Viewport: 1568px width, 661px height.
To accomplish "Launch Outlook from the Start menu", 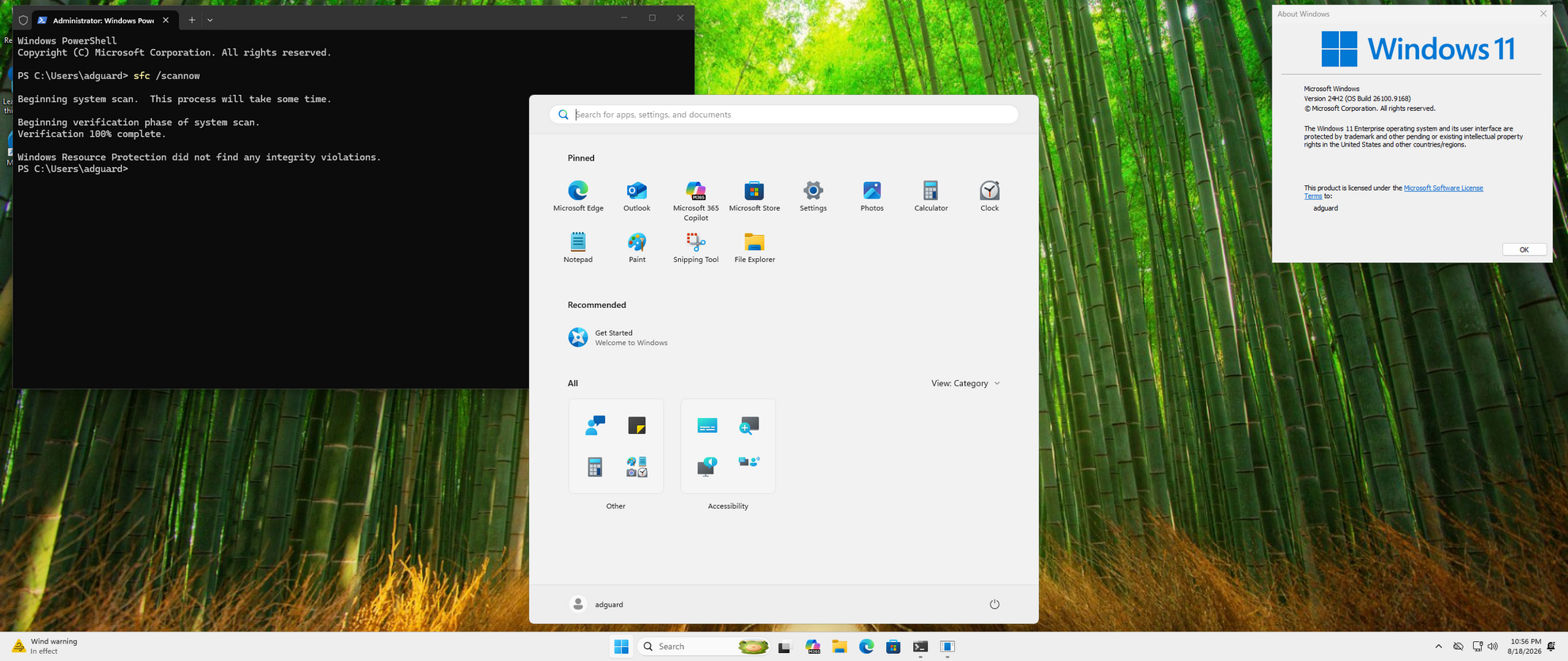I will (637, 196).
